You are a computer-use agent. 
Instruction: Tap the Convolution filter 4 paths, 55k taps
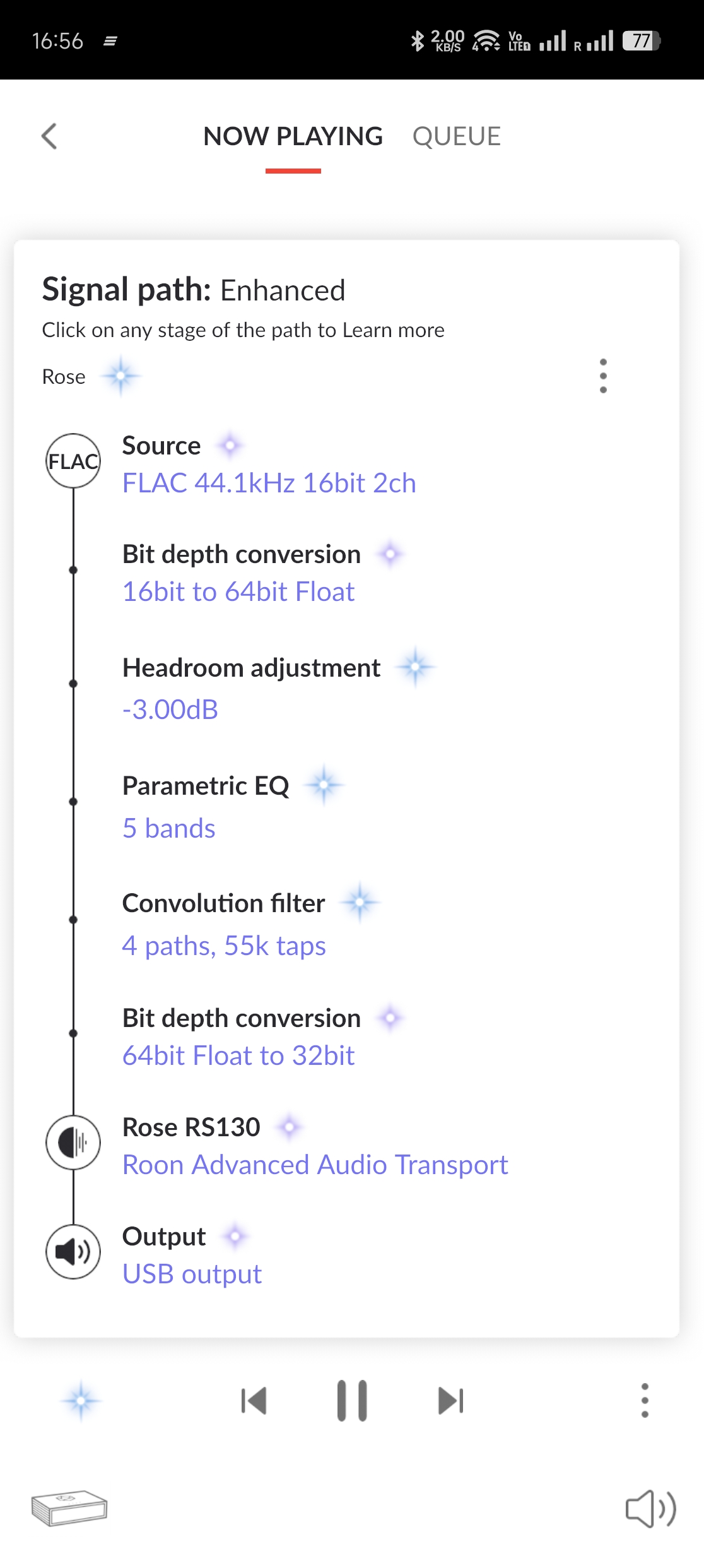tap(224, 946)
